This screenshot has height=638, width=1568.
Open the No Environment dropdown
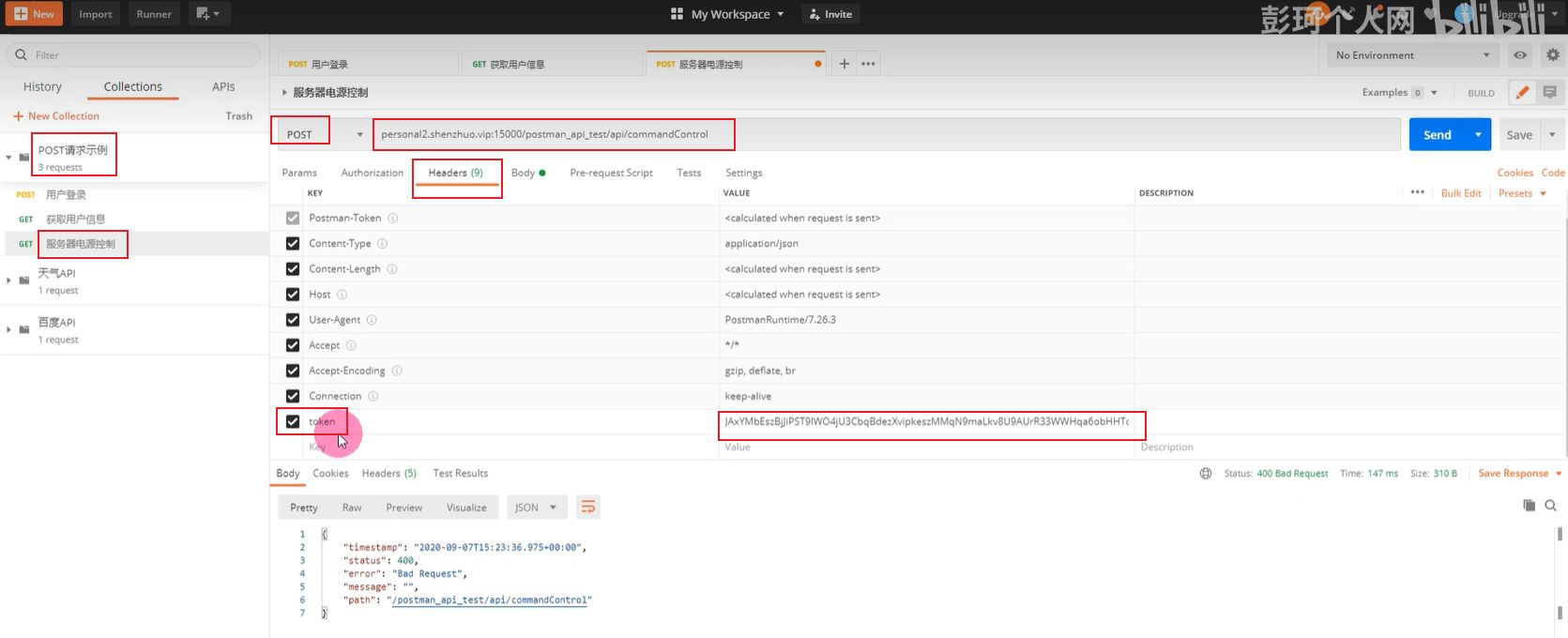point(1411,55)
